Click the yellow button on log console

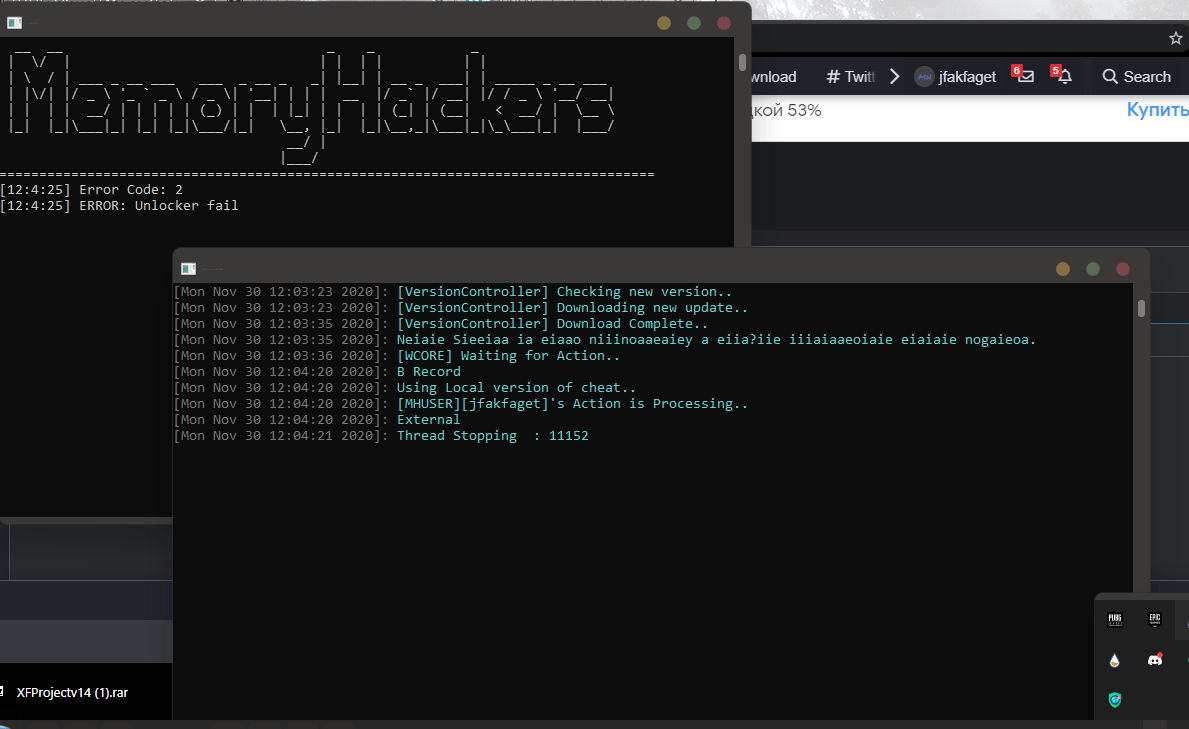[x=1062, y=269]
